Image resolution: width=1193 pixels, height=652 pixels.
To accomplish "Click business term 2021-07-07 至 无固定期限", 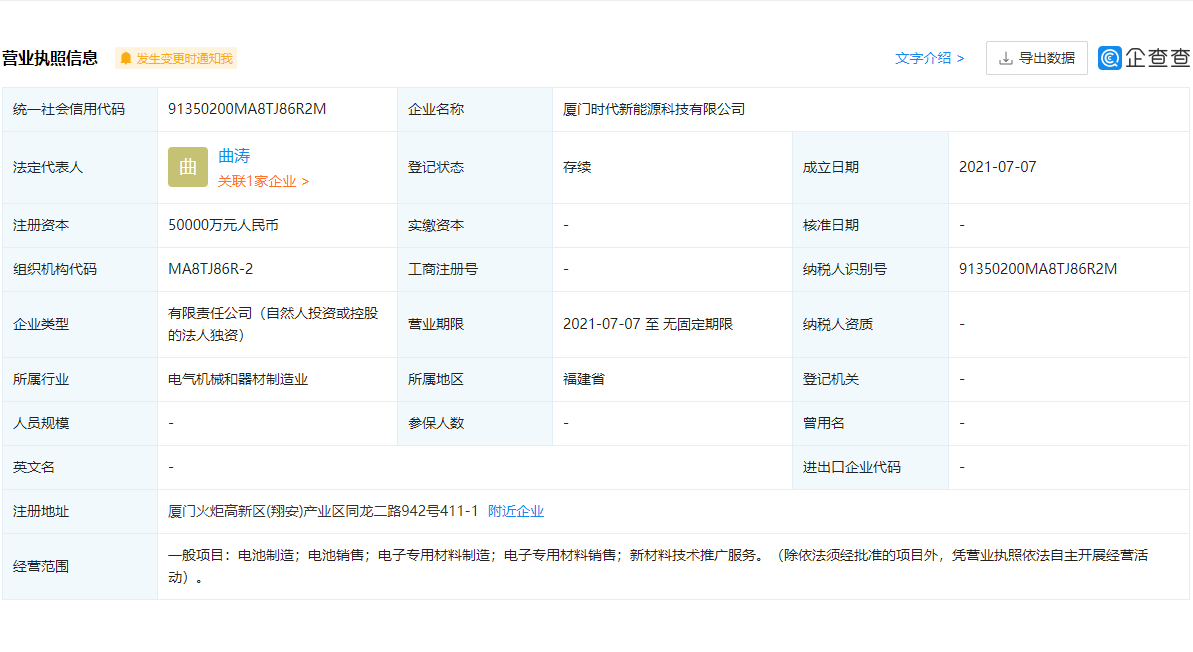I will [x=647, y=324].
